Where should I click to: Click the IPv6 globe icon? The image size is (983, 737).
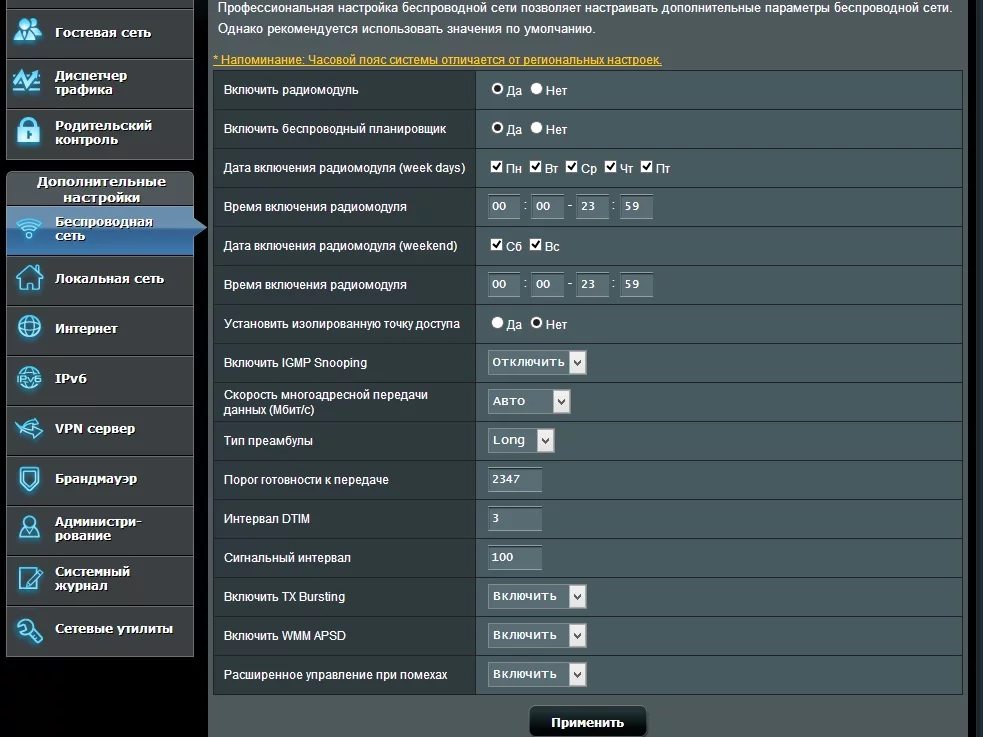(29, 378)
